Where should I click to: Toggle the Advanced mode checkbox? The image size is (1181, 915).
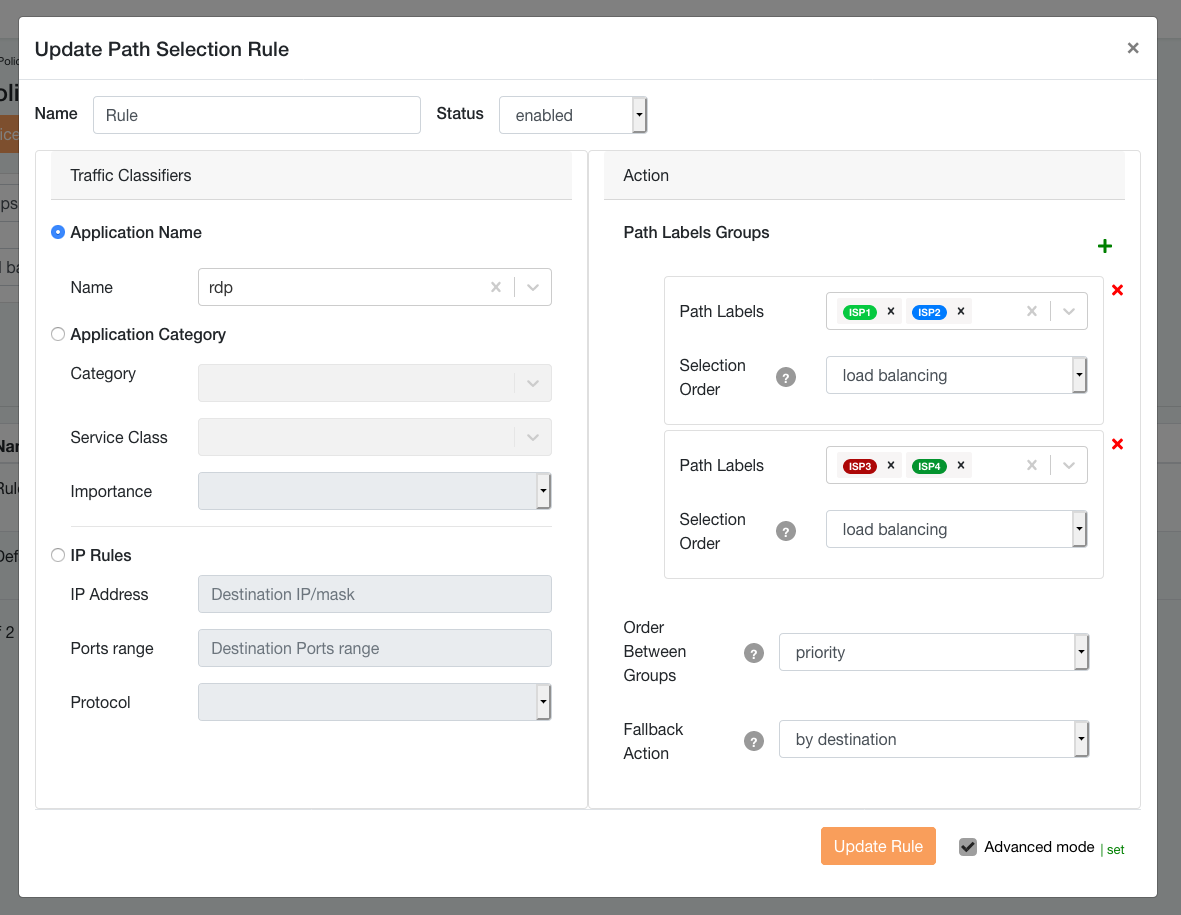[967, 847]
